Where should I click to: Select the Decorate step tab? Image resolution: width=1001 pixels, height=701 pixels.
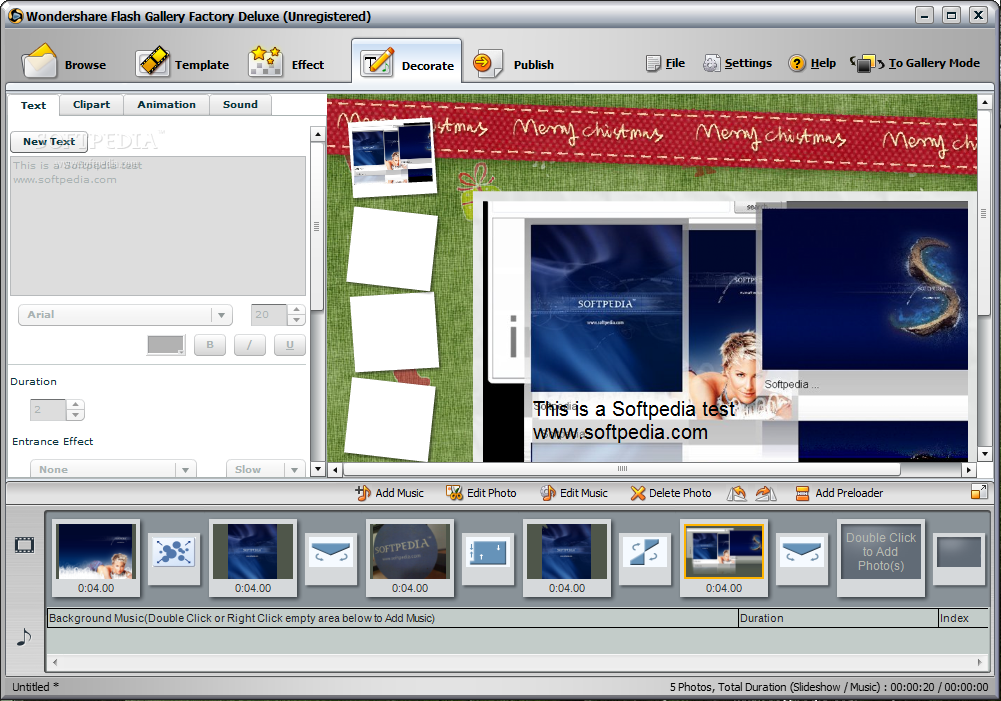tap(406, 63)
